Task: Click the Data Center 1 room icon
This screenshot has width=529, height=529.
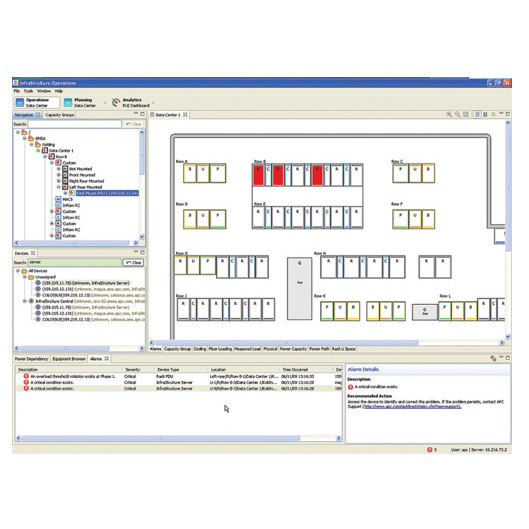Action: (45, 151)
